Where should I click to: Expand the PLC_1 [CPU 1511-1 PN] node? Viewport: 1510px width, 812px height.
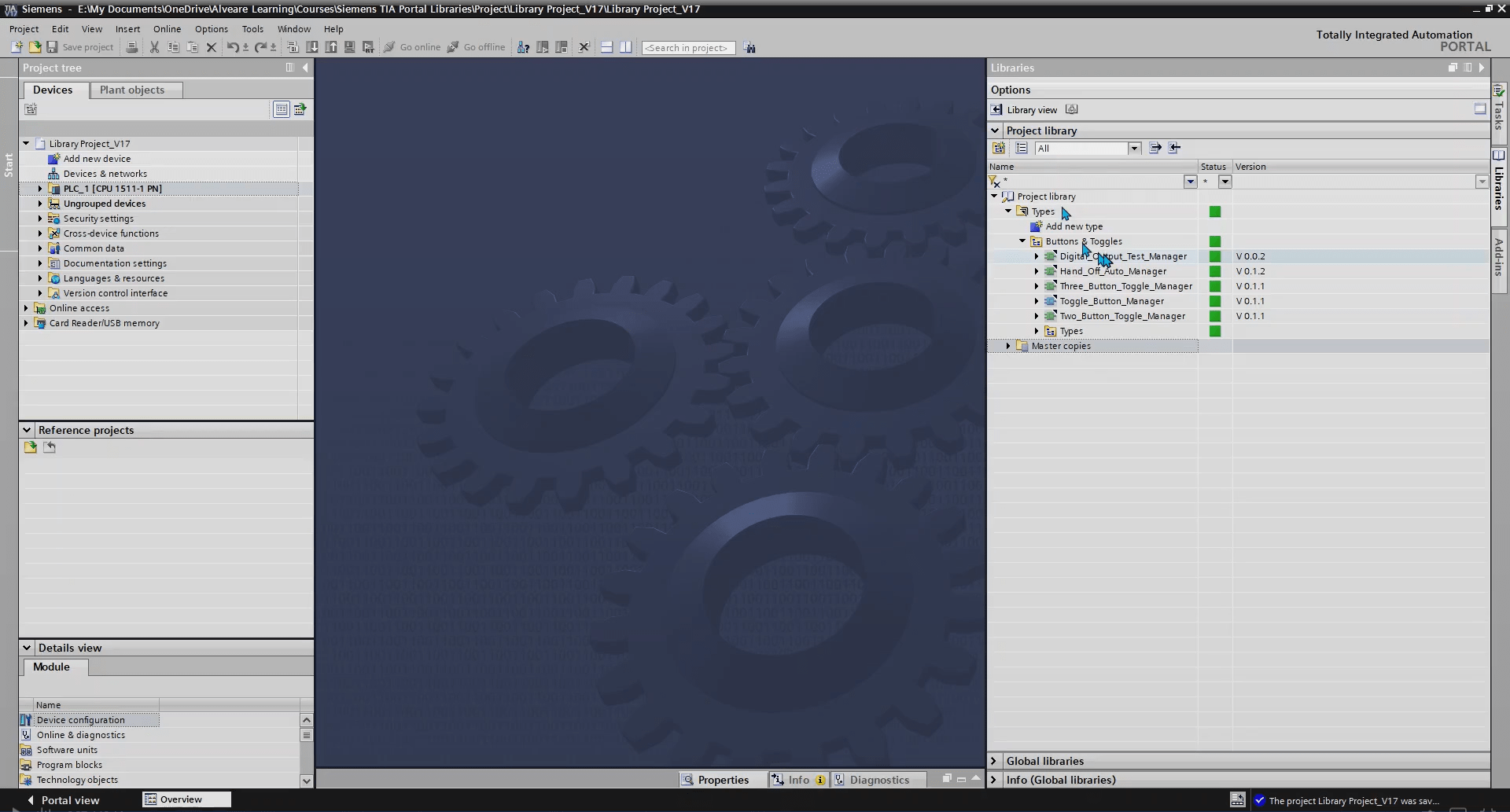pyautogui.click(x=40, y=189)
